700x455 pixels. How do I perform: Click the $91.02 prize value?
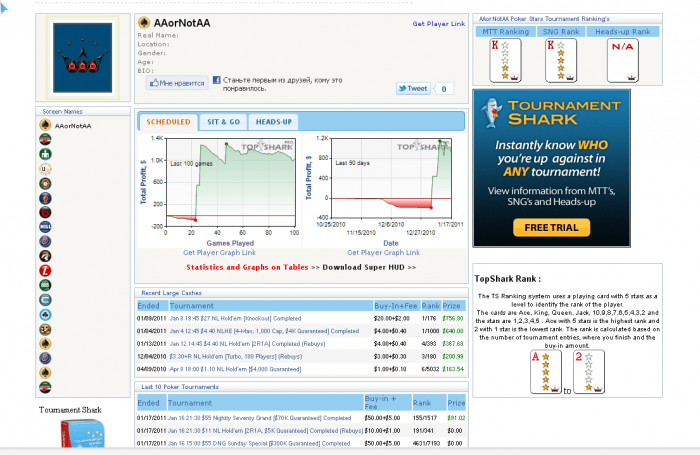(x=456, y=418)
